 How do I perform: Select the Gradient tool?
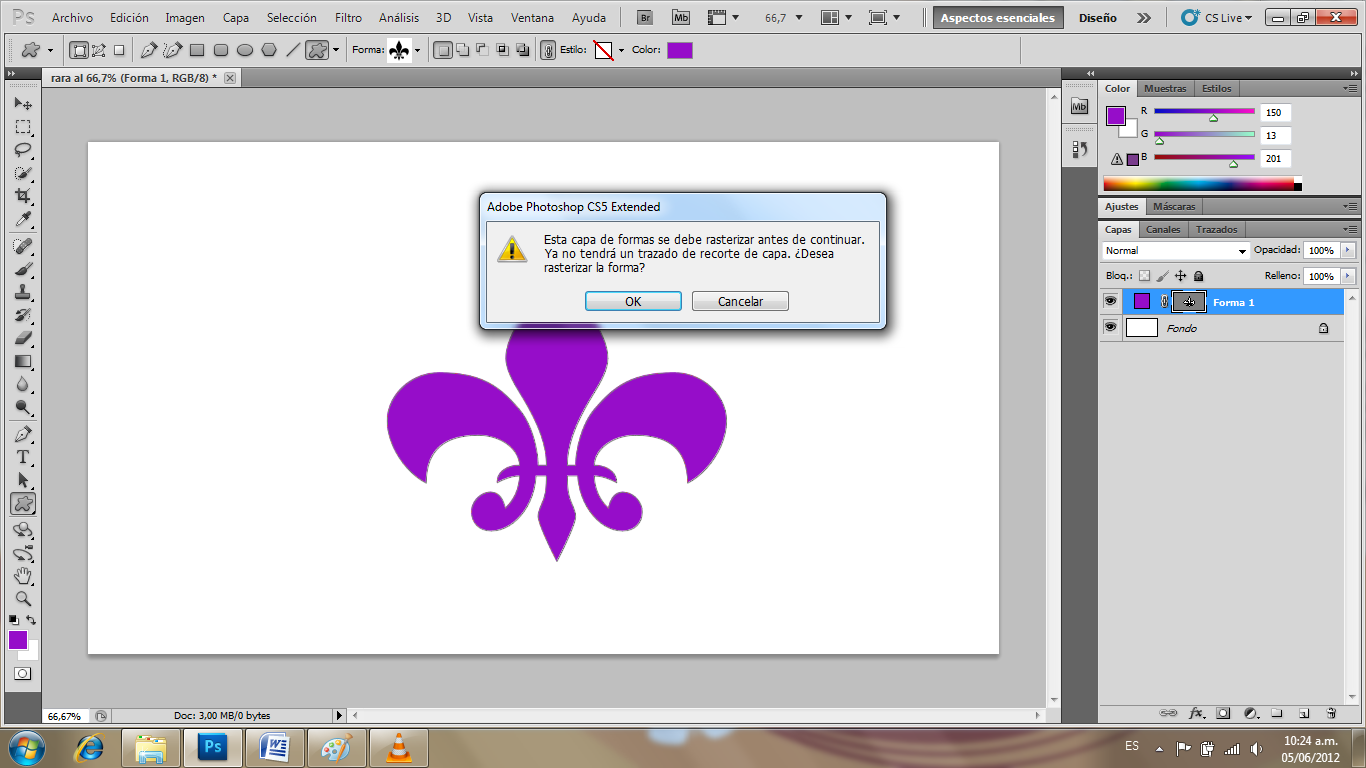click(x=23, y=361)
